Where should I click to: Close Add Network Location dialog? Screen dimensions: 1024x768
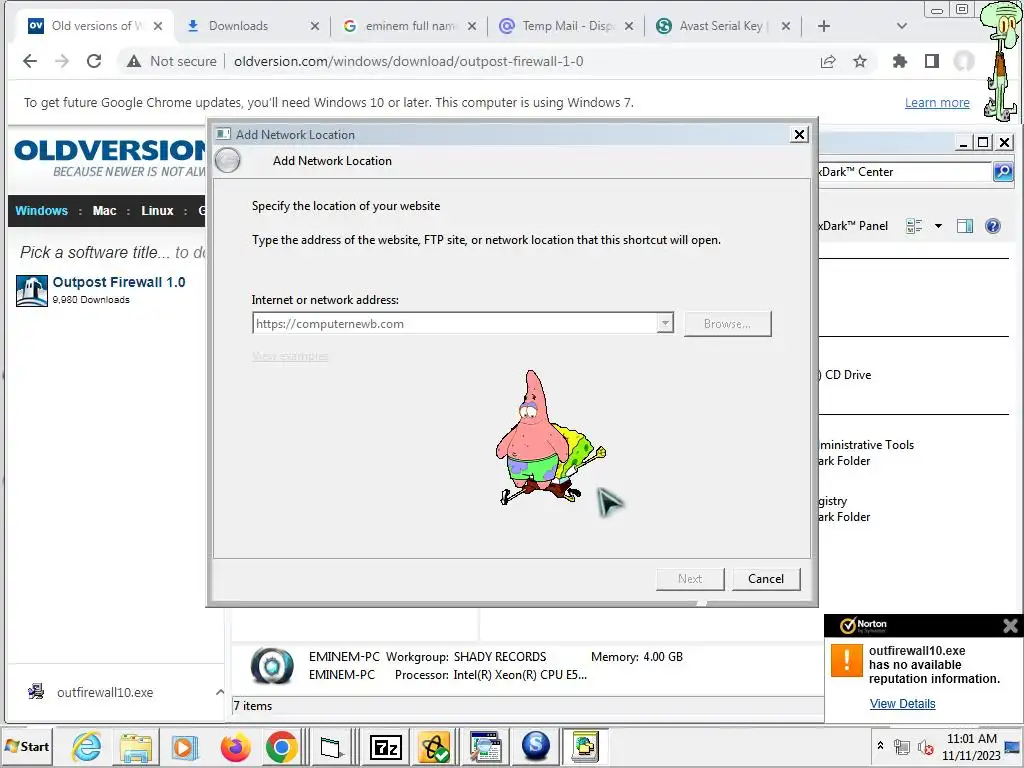pos(799,135)
